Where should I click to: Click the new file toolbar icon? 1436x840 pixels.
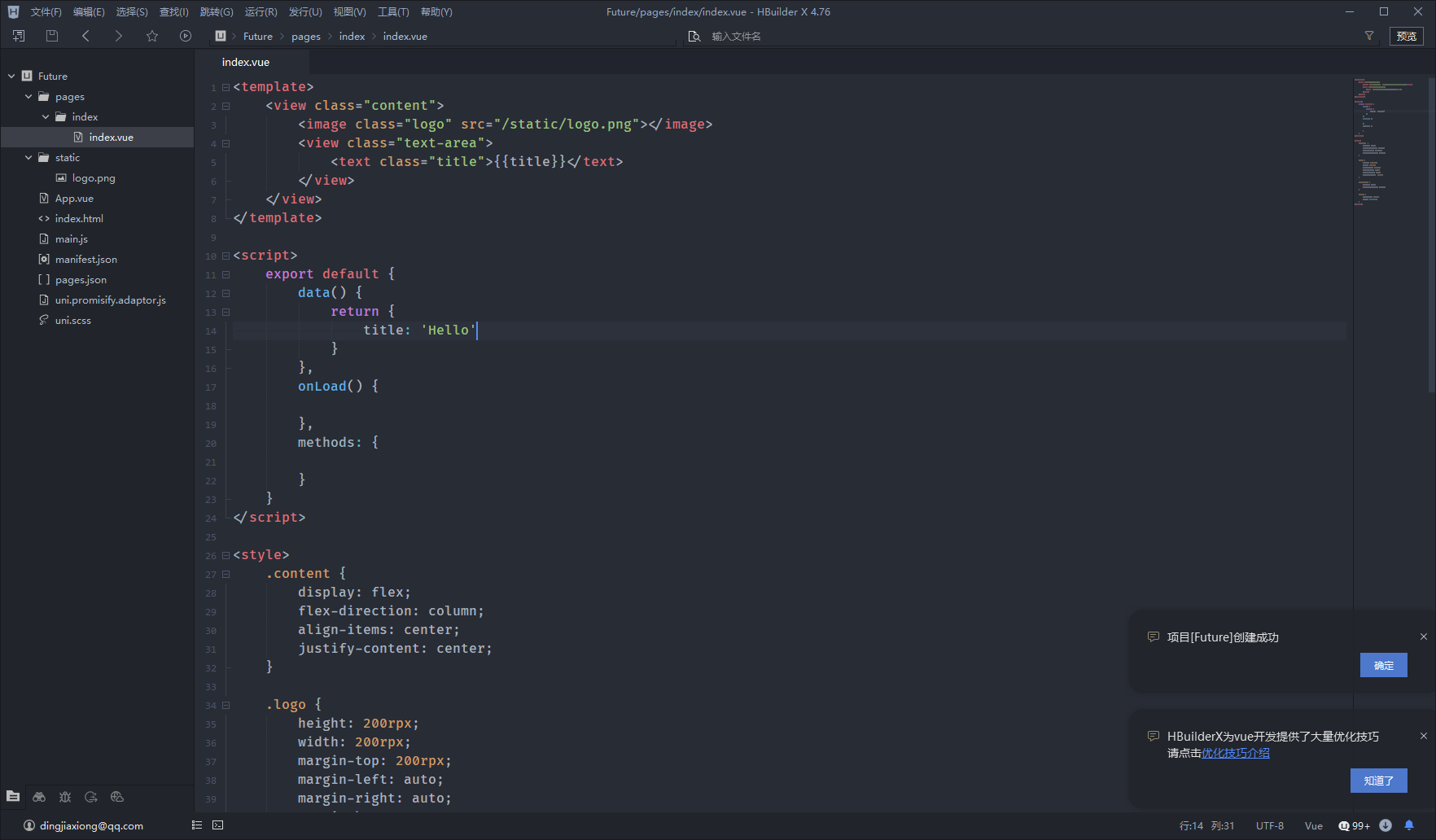[x=19, y=36]
